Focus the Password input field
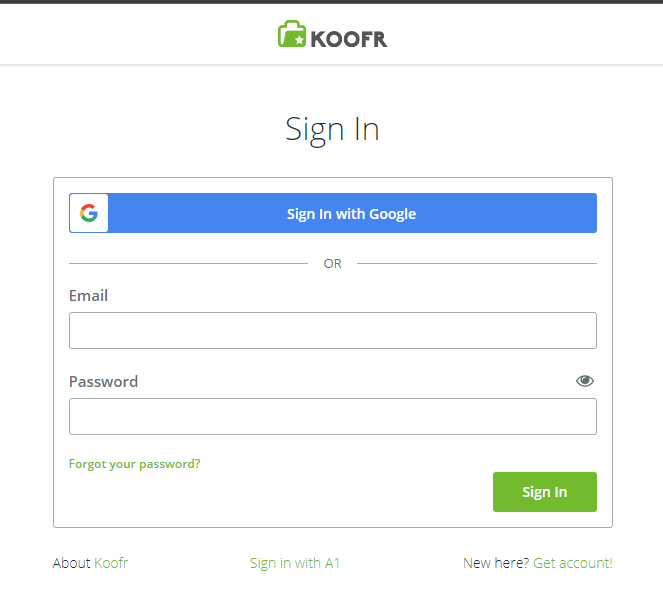The width and height of the screenshot is (663, 603). pos(333,417)
